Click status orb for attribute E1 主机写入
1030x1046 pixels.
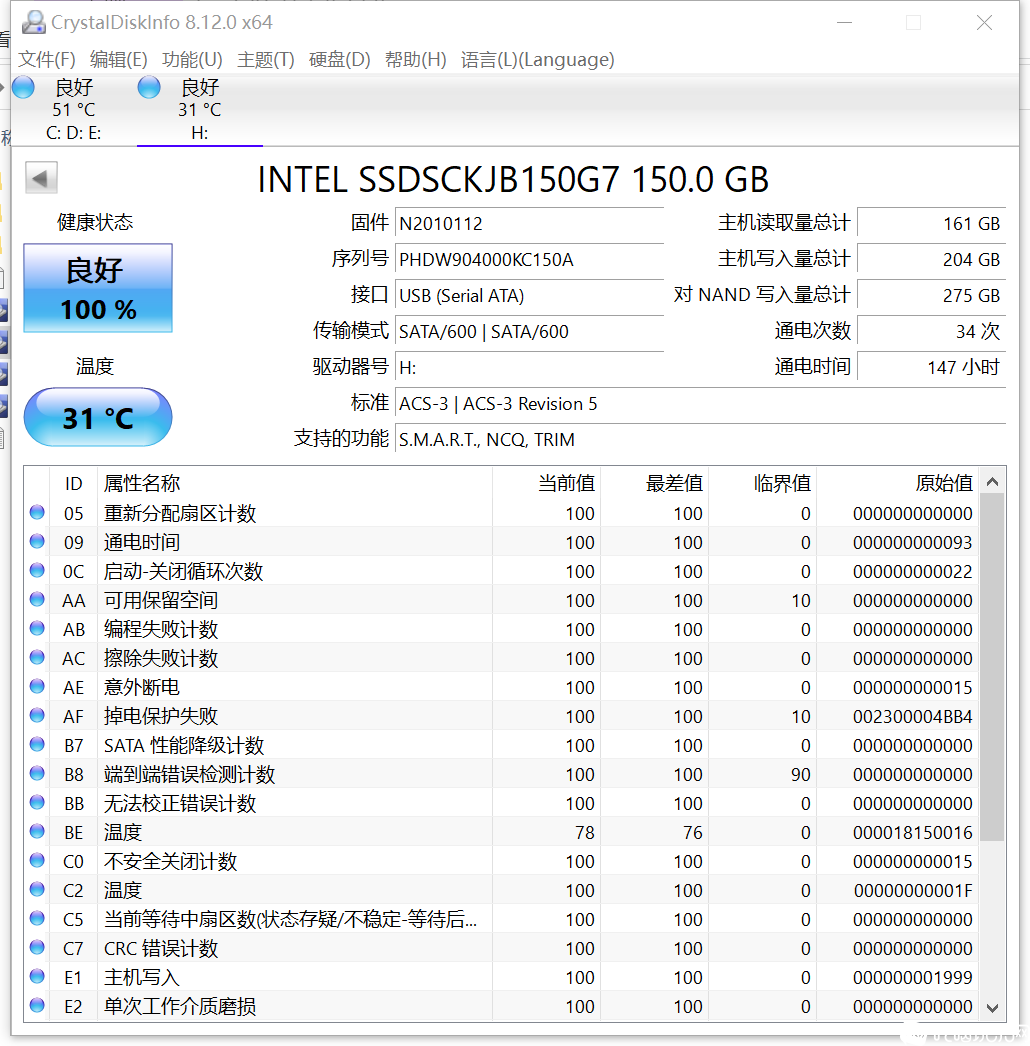(37, 977)
